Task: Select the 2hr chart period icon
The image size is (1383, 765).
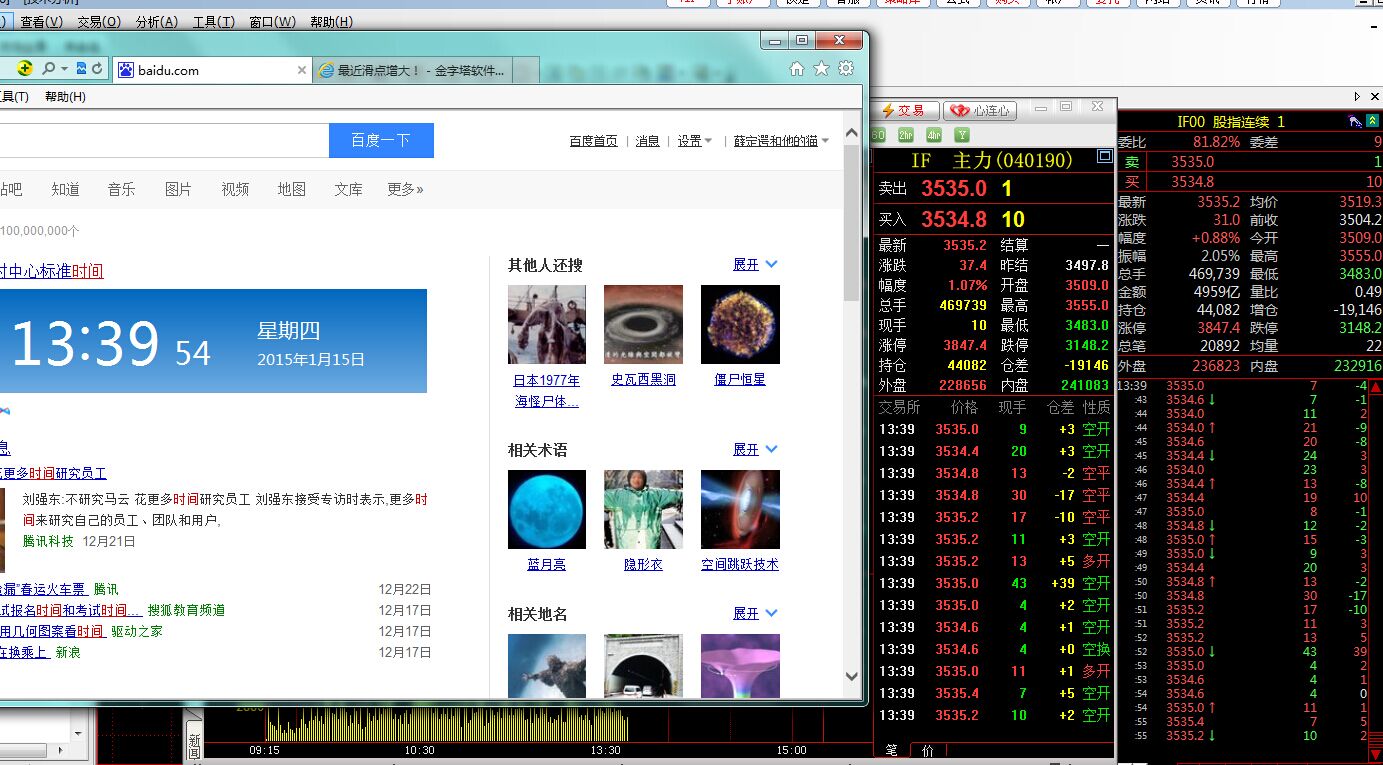Action: [906, 135]
